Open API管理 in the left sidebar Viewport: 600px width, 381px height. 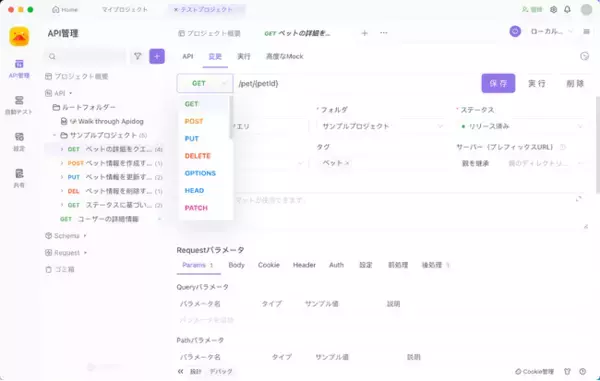[x=19, y=69]
